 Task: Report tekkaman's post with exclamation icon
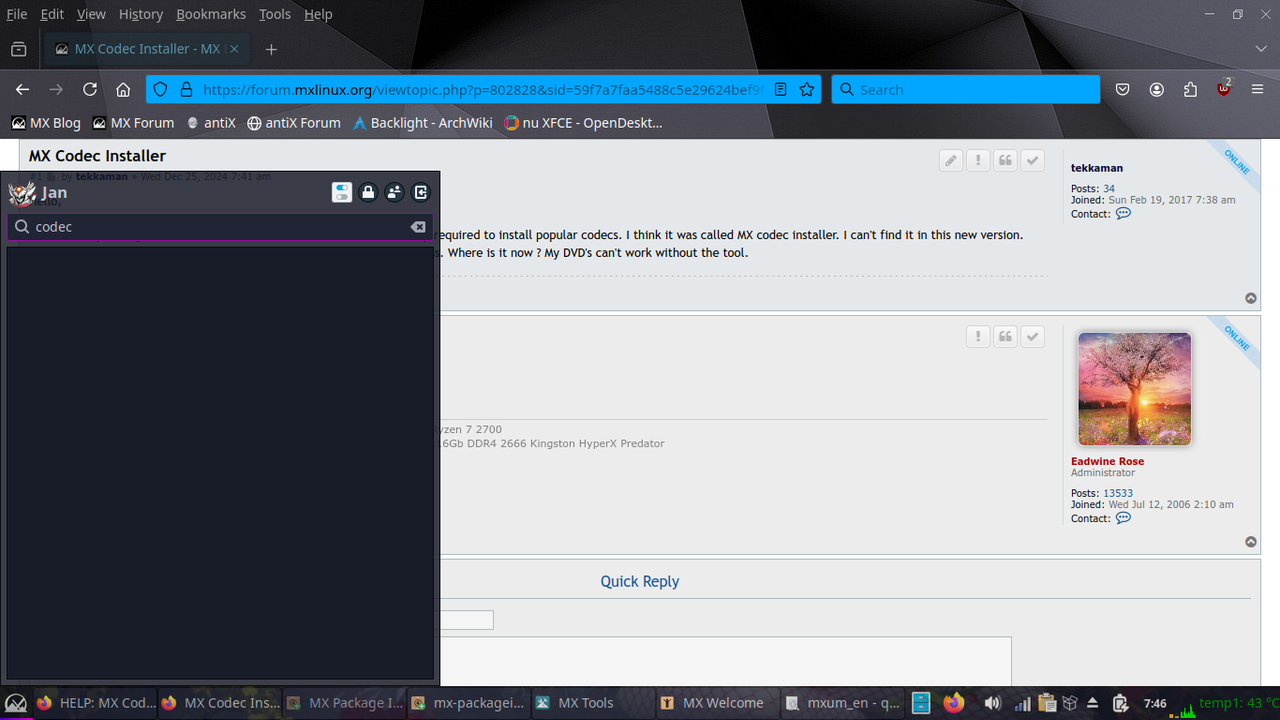[x=978, y=161]
